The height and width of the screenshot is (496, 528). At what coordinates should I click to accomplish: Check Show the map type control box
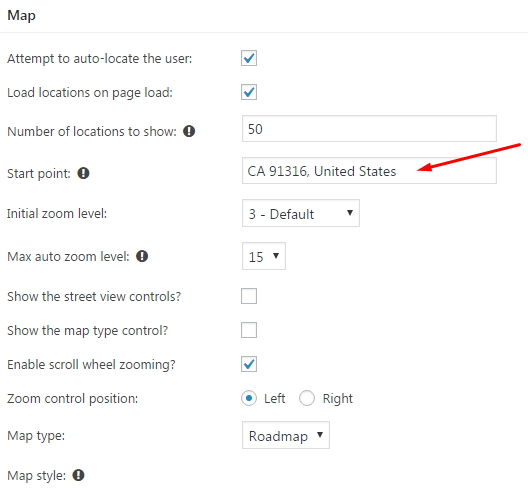tap(249, 330)
